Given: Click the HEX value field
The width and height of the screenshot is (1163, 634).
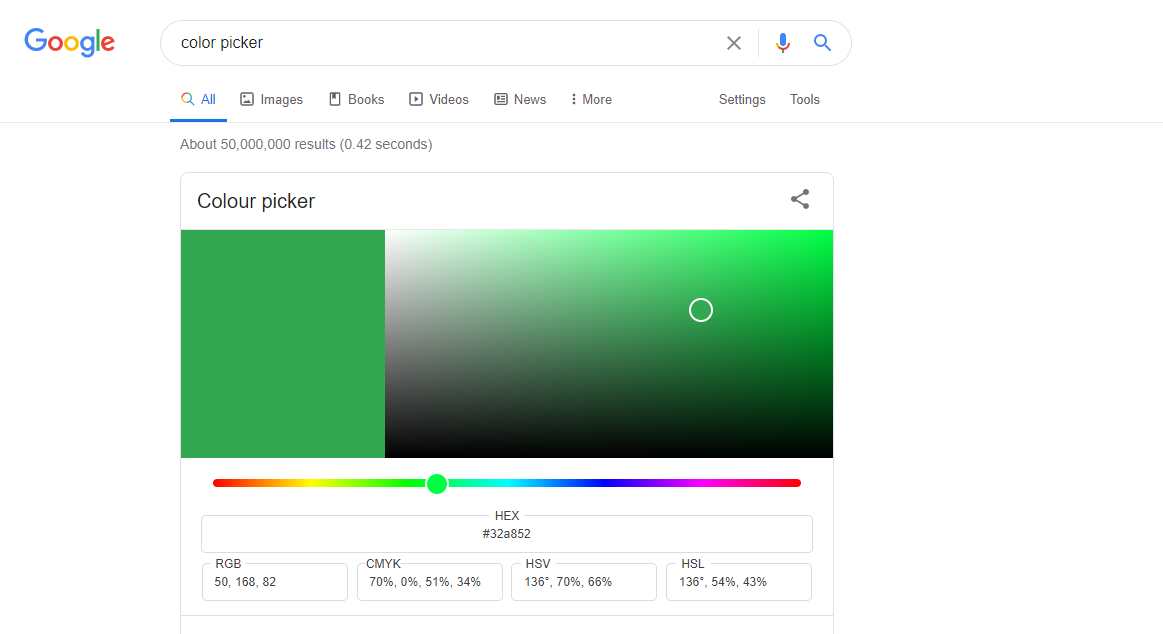Looking at the screenshot, I should pos(507,534).
